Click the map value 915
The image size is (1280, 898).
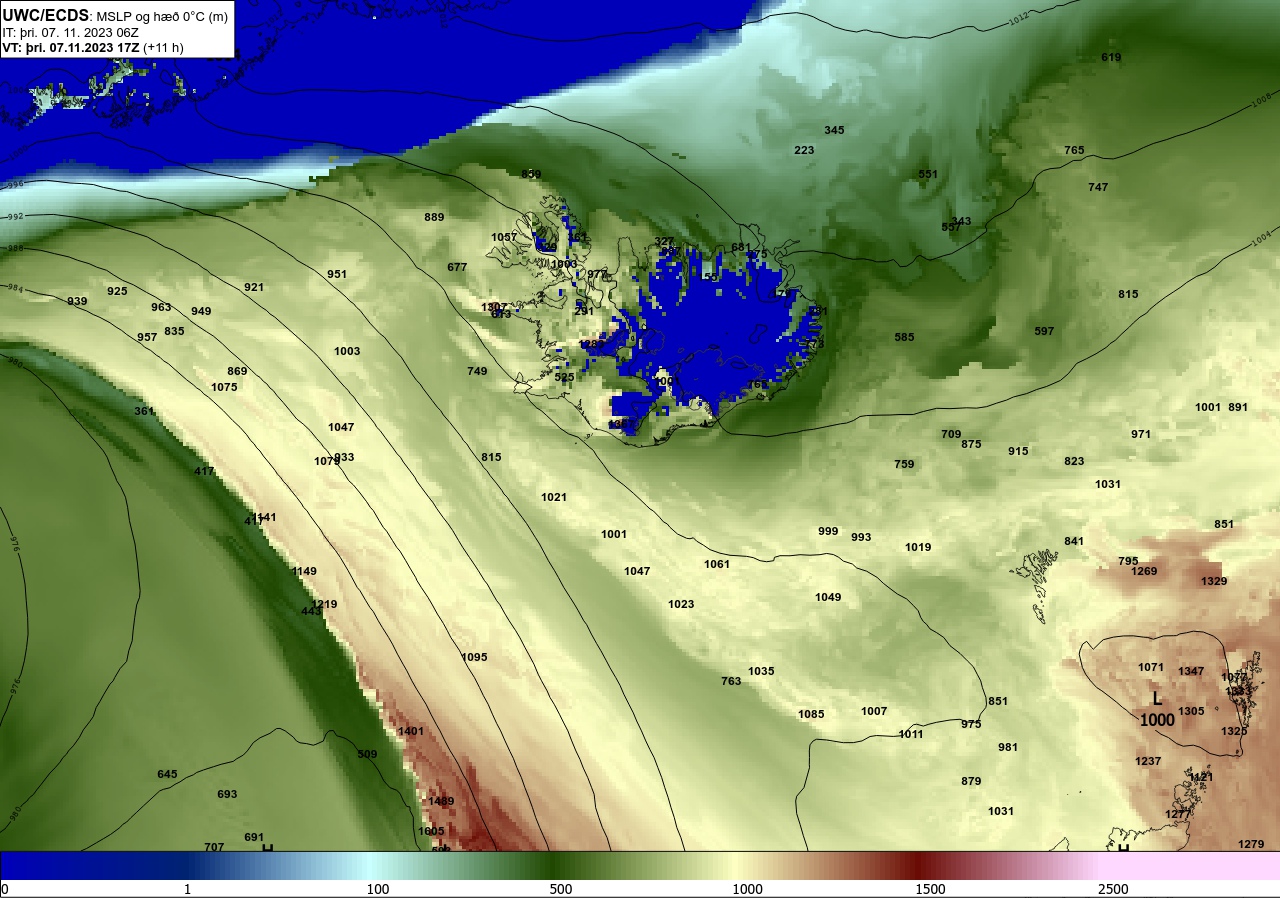(x=1018, y=451)
